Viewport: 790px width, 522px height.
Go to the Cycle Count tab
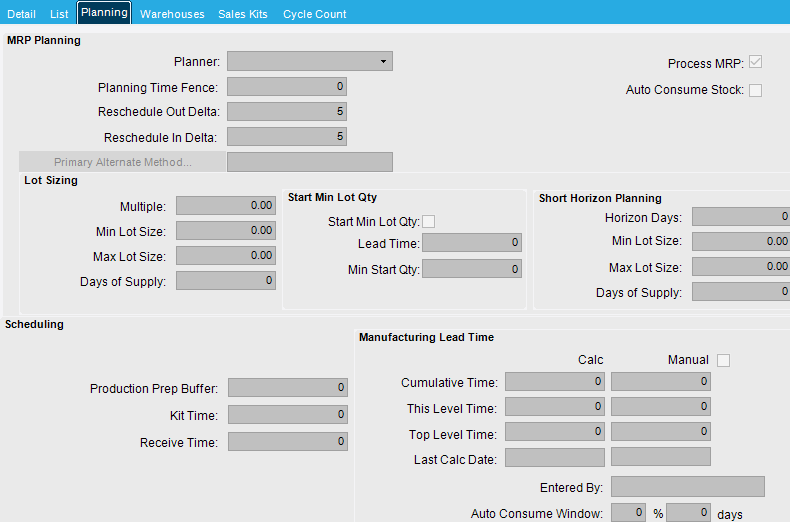point(314,14)
